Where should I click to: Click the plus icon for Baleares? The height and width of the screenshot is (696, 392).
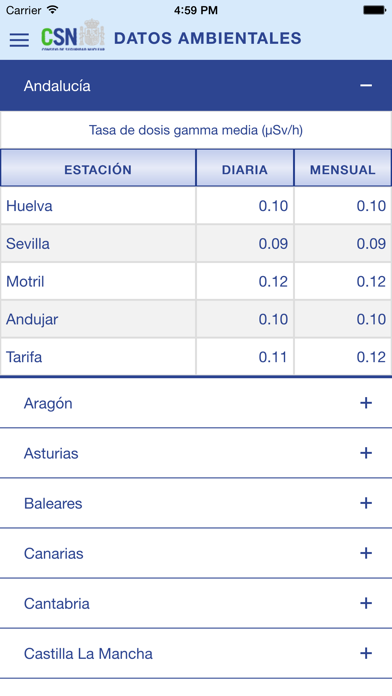coord(366,503)
